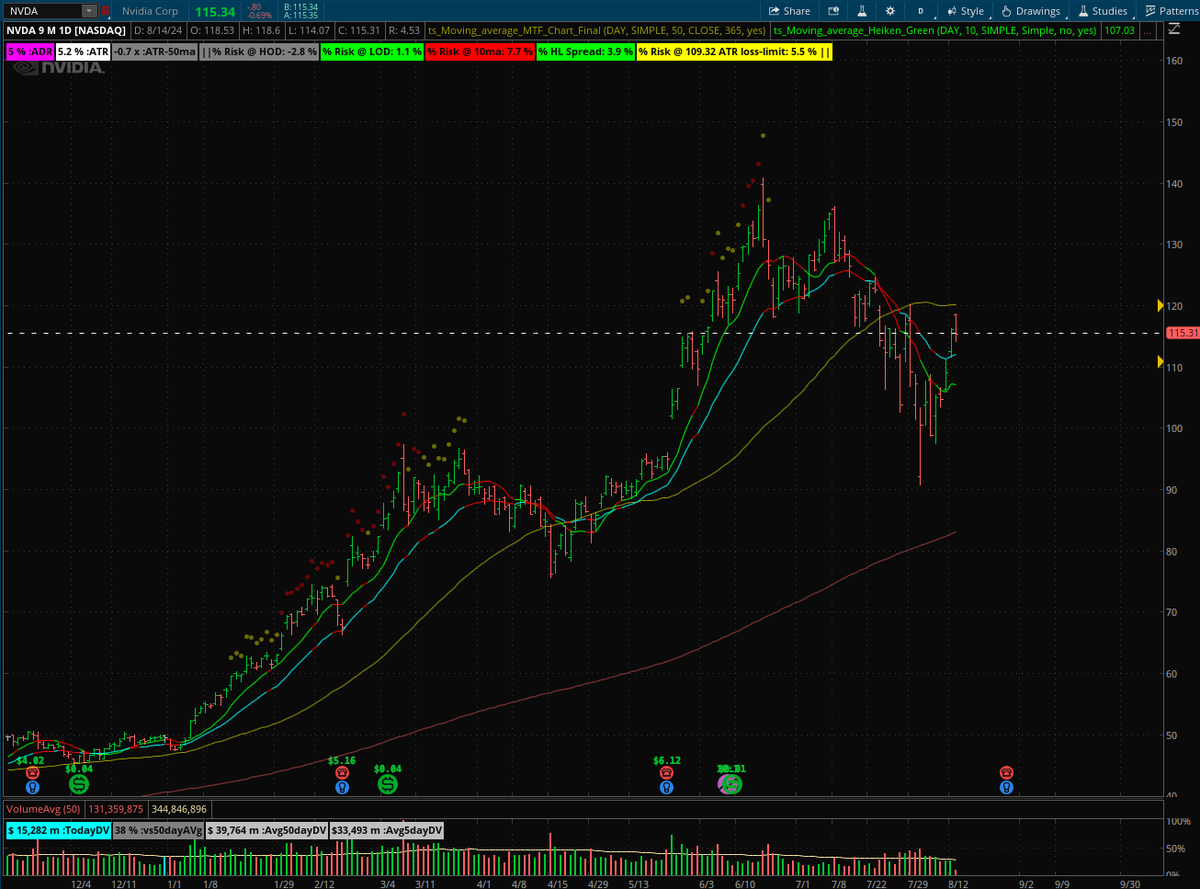The width and height of the screenshot is (1200, 889).
Task: Click the blue bulb icon under $4.02
Action: click(x=32, y=787)
